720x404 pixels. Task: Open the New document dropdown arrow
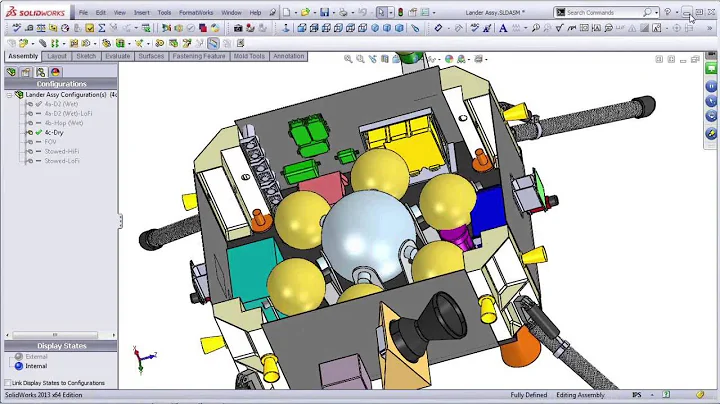click(x=295, y=13)
